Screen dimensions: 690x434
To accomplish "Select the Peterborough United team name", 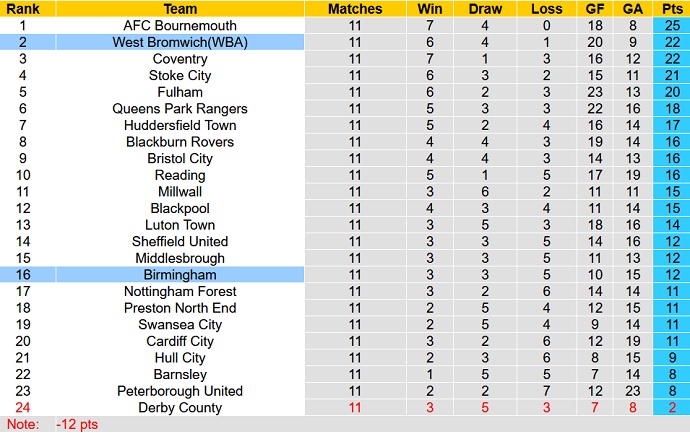I will (x=180, y=391).
